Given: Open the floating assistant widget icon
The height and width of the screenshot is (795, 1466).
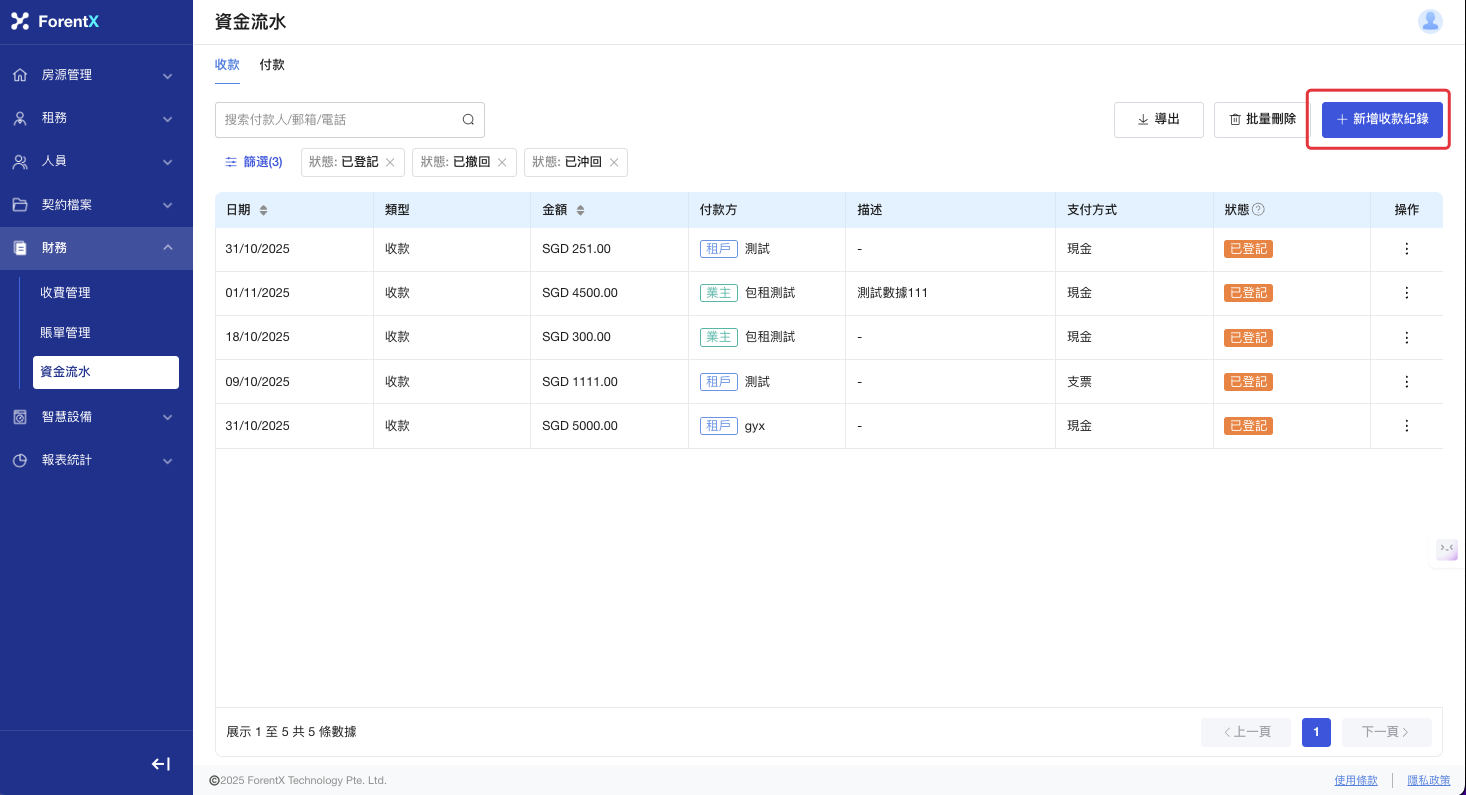Looking at the screenshot, I should [x=1447, y=549].
